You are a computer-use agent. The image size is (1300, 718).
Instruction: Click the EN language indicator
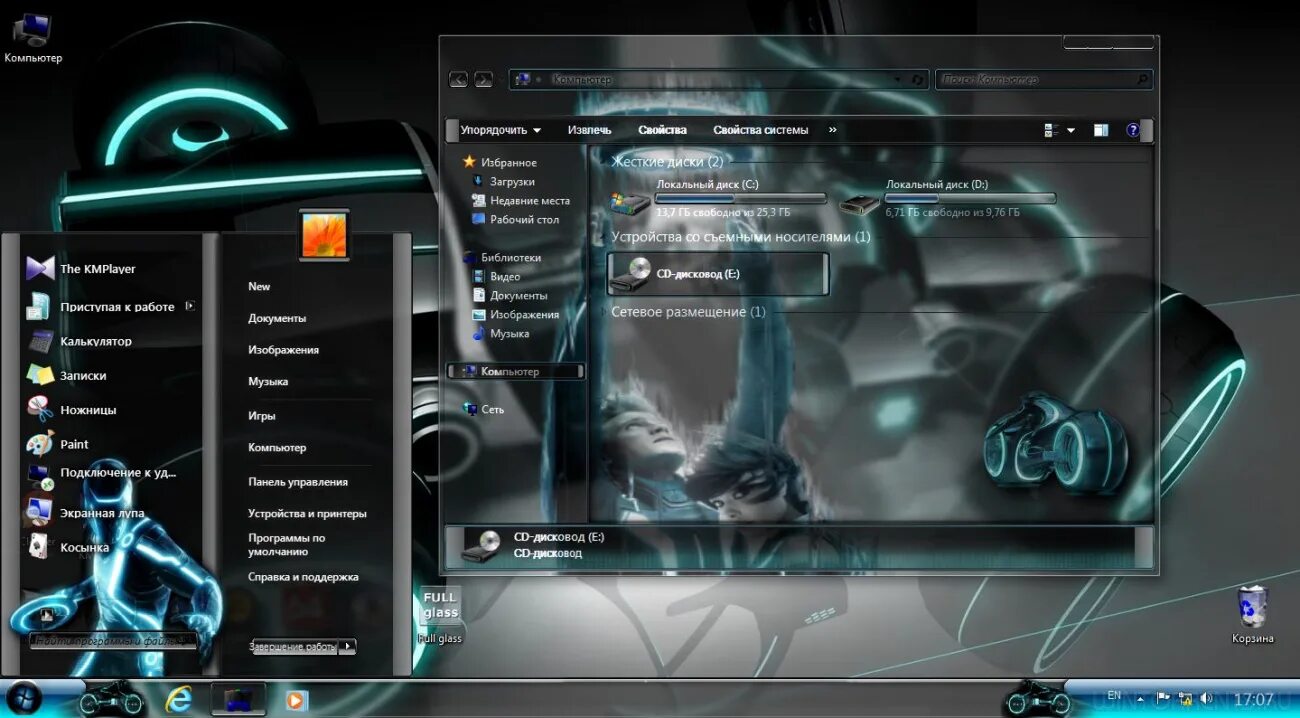1114,695
